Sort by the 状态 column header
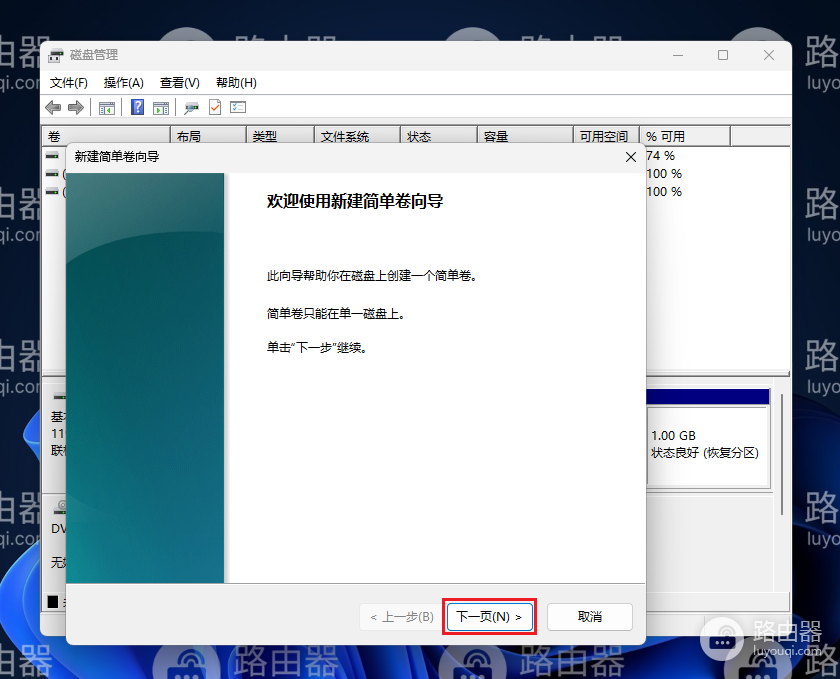The image size is (840, 679). 439,137
